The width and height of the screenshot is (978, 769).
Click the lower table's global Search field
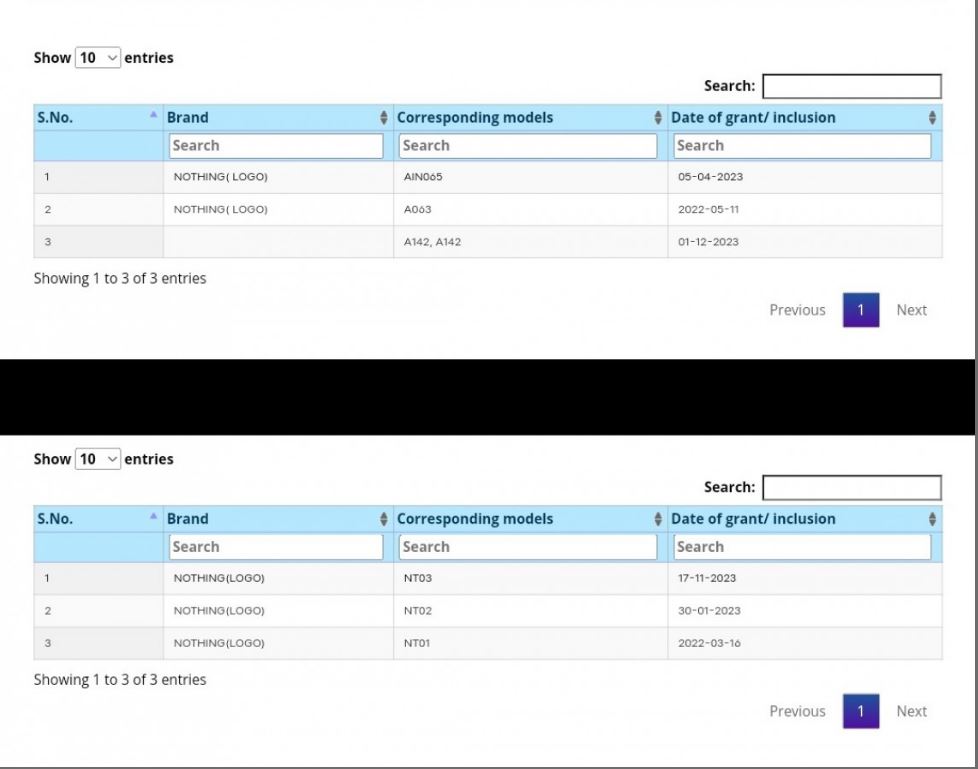coord(851,488)
